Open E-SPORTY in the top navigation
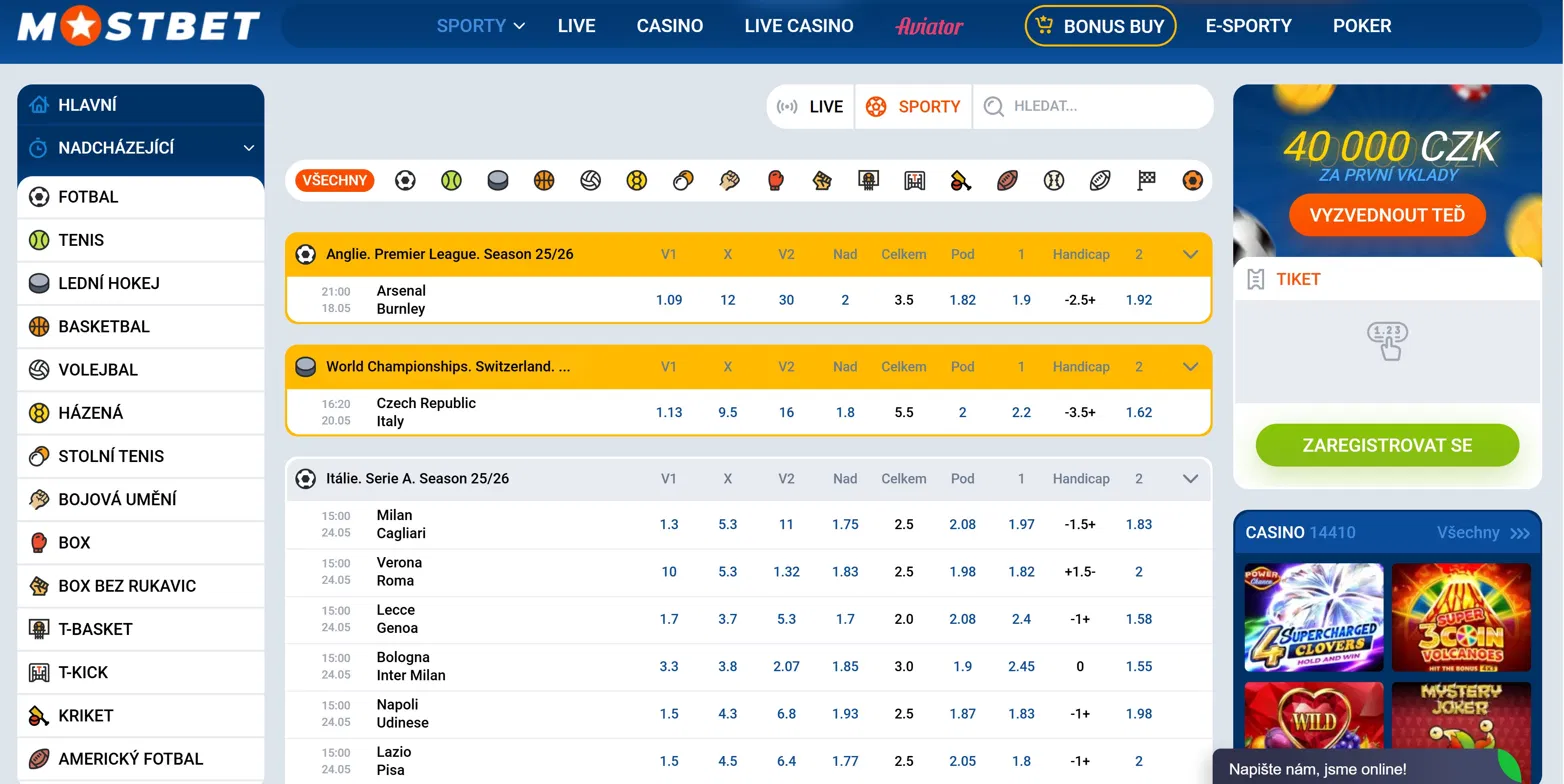Image resolution: width=1564 pixels, height=784 pixels. 1249,26
